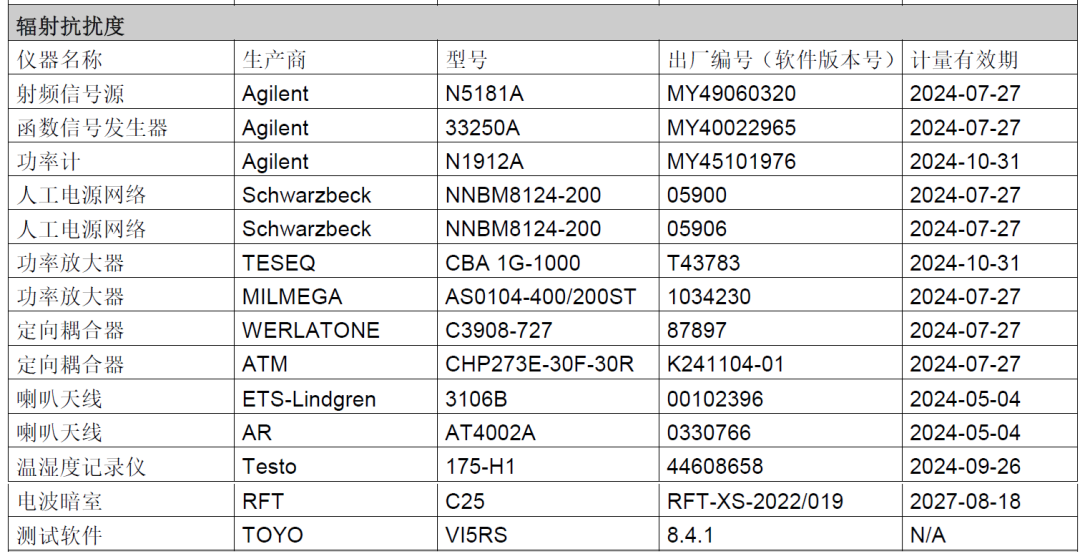
Task: Select model AS0104-400/200ST
Action: click(x=540, y=297)
